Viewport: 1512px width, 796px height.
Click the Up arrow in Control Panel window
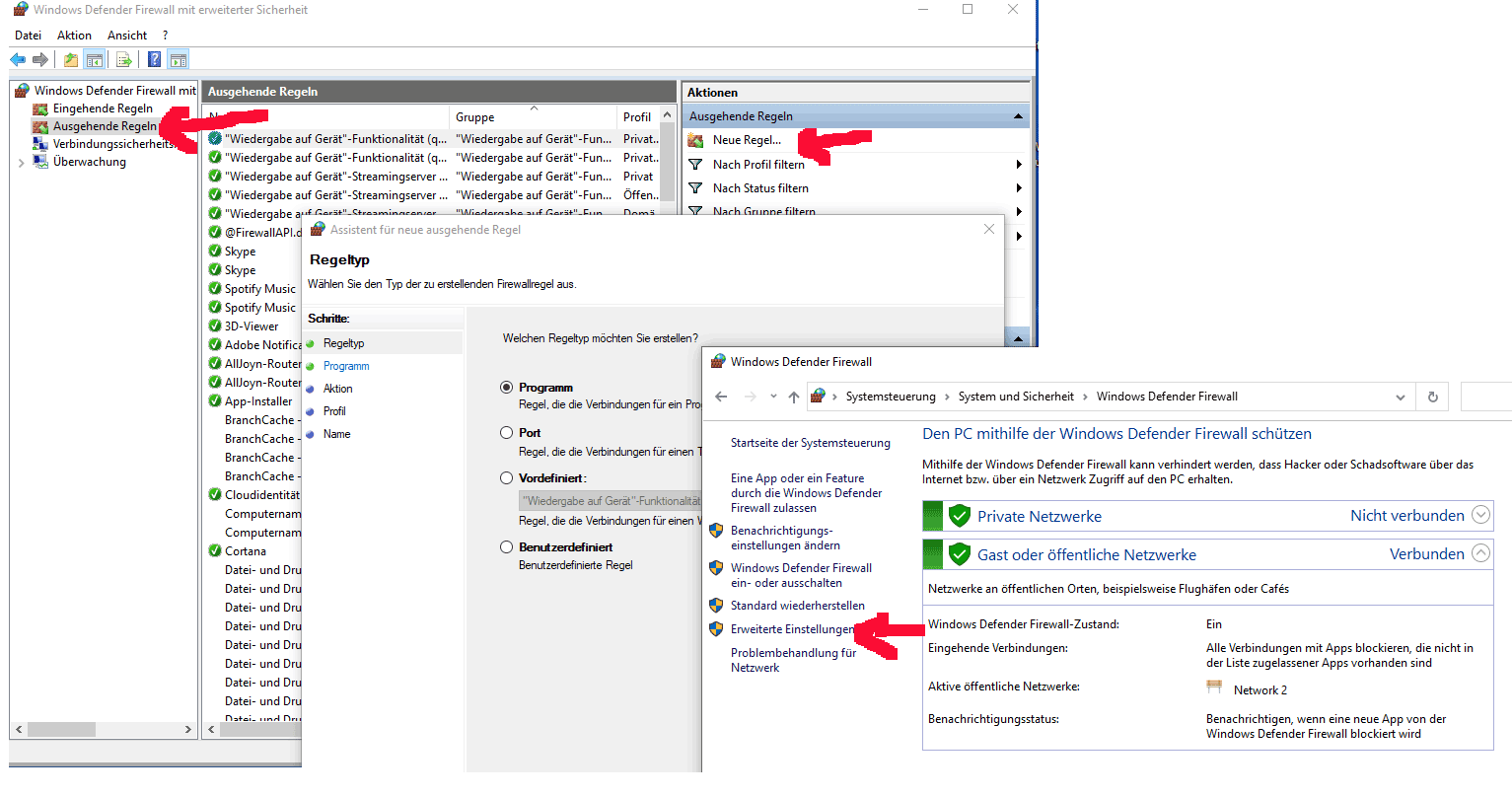point(793,397)
